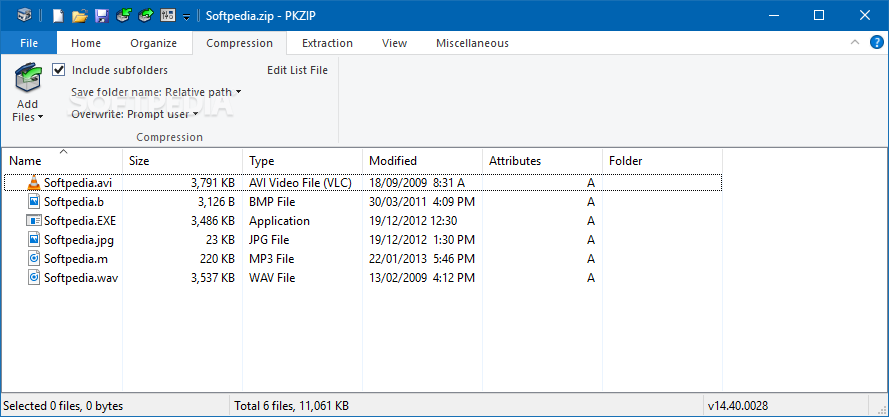Screen dimensions: 889x417
Task: Click the New archive icon in quick access toolbar
Action: pos(58,15)
